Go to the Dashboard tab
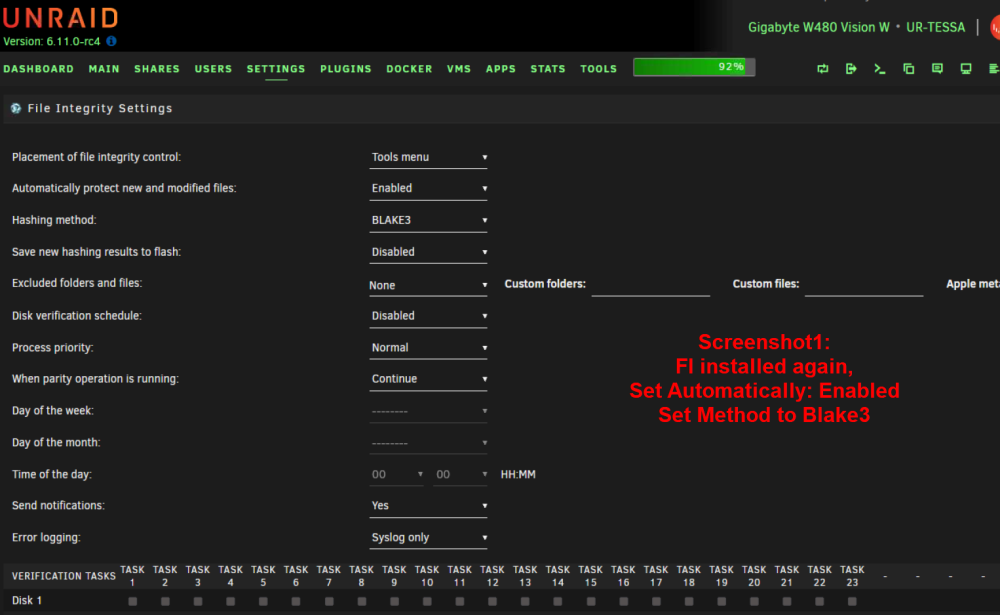Screen dimensions: 1000x615 (x=38, y=69)
